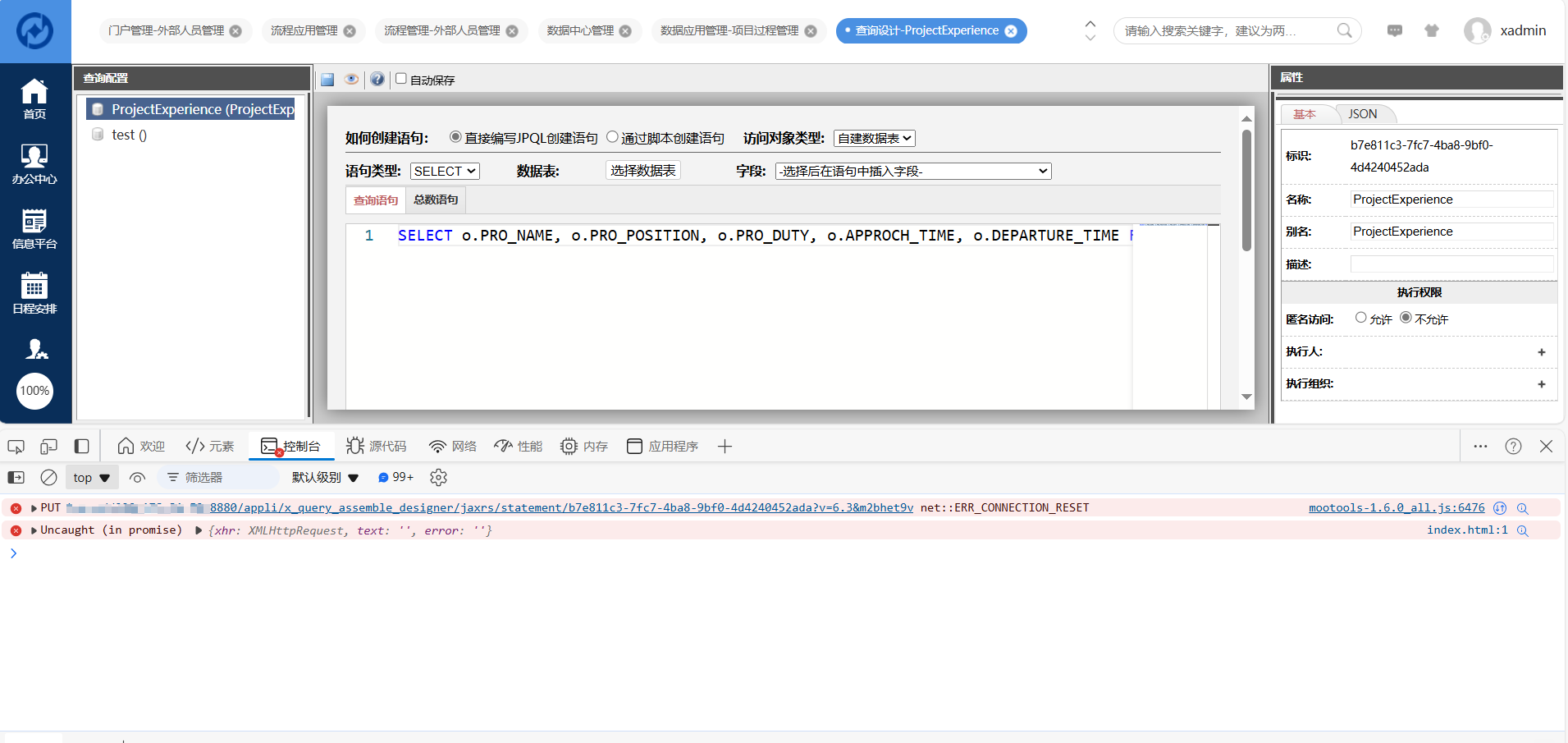Viewport: 1568px width, 743px height.
Task: Click the save query toolbar icon
Action: [x=327, y=80]
